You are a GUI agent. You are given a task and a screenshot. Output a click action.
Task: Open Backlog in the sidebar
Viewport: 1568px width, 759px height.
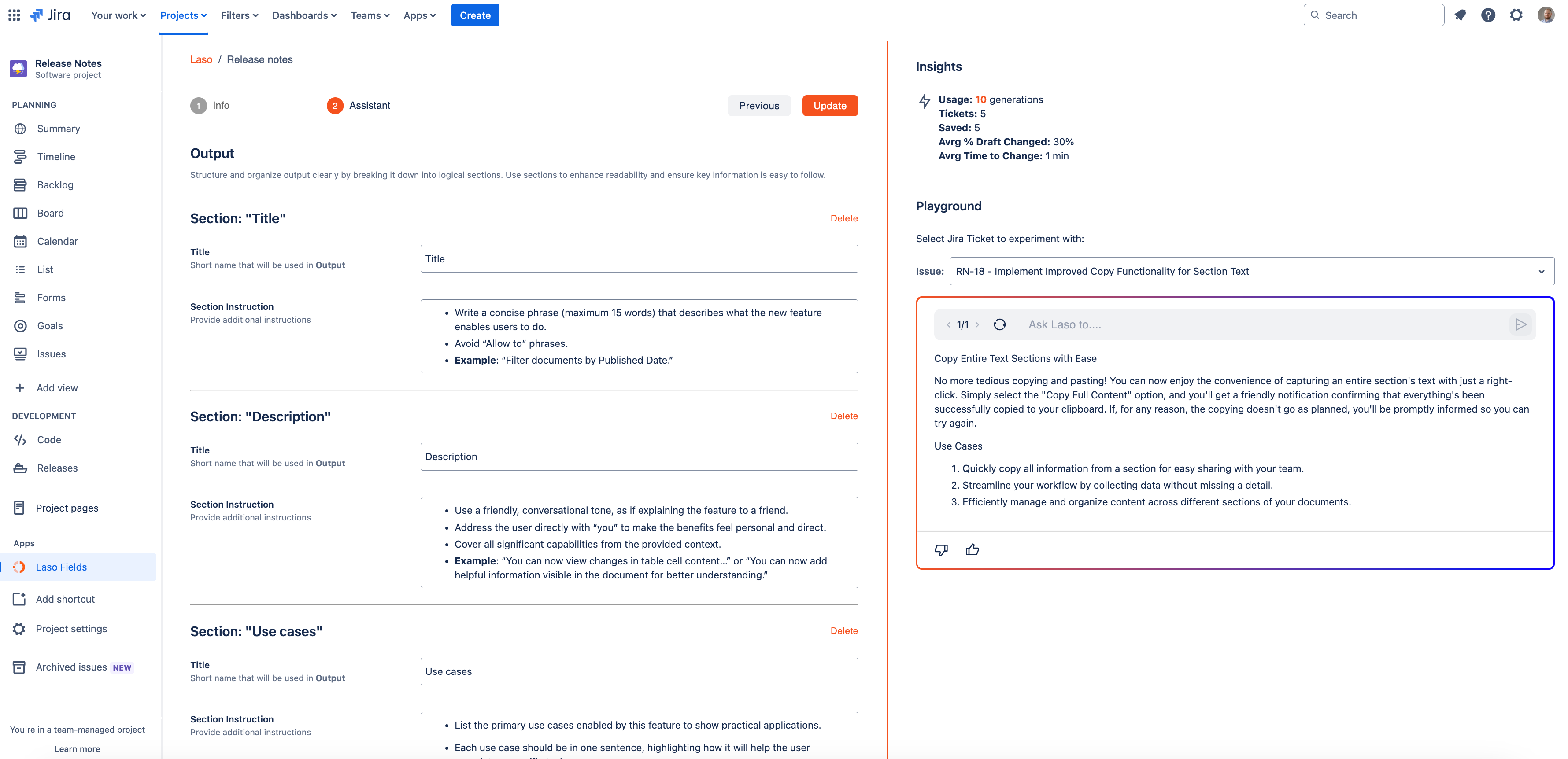[x=55, y=184]
